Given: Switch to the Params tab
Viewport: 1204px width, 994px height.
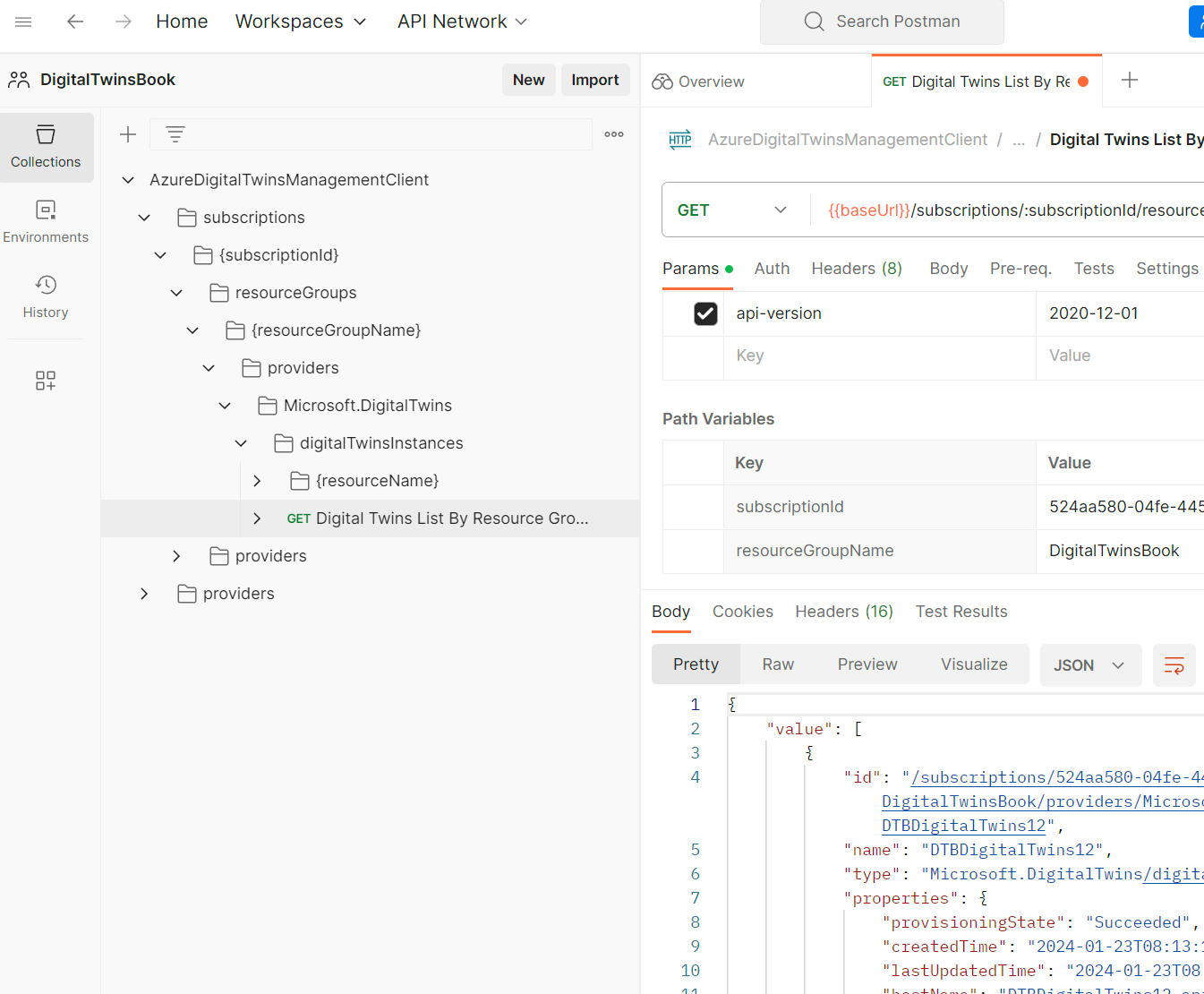Looking at the screenshot, I should [697, 269].
